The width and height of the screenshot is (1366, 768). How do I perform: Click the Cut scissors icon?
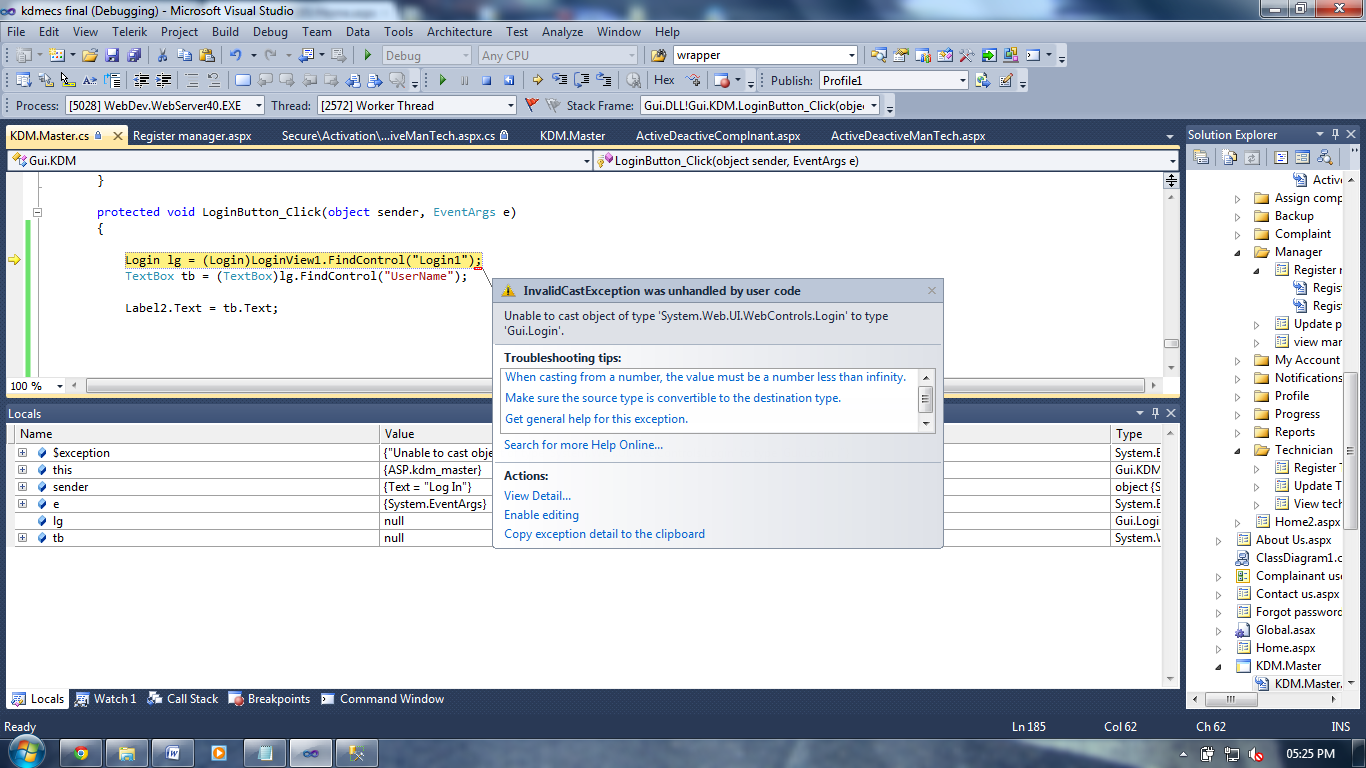tap(164, 56)
